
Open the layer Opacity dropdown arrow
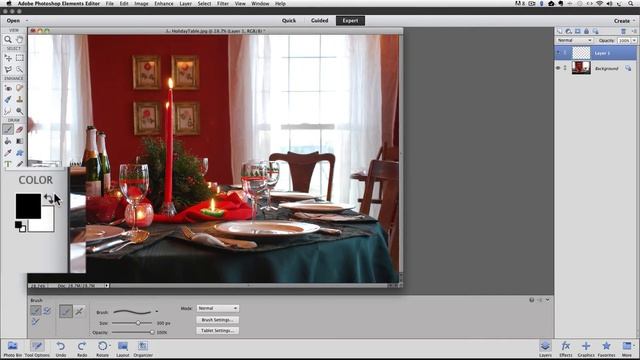click(x=634, y=40)
